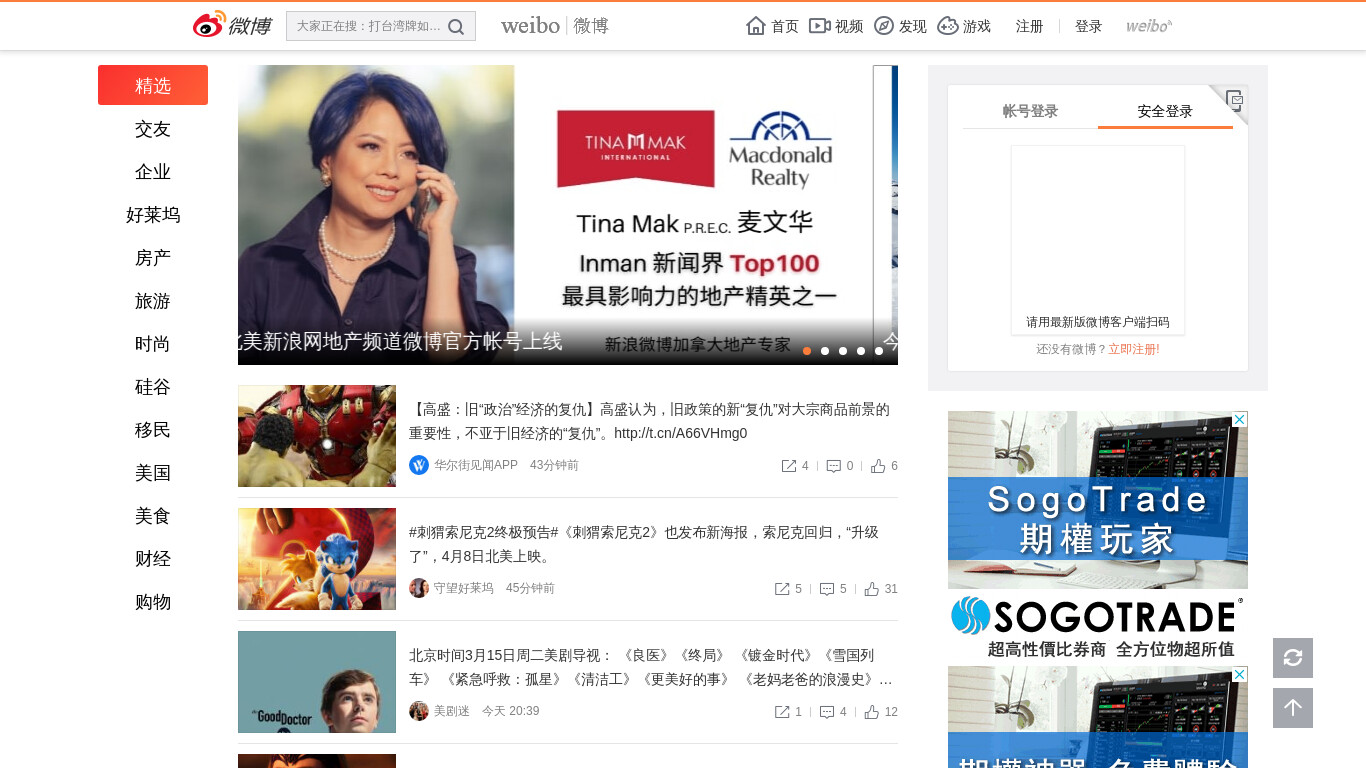
Task: Select 移民 category
Action: click(x=153, y=430)
